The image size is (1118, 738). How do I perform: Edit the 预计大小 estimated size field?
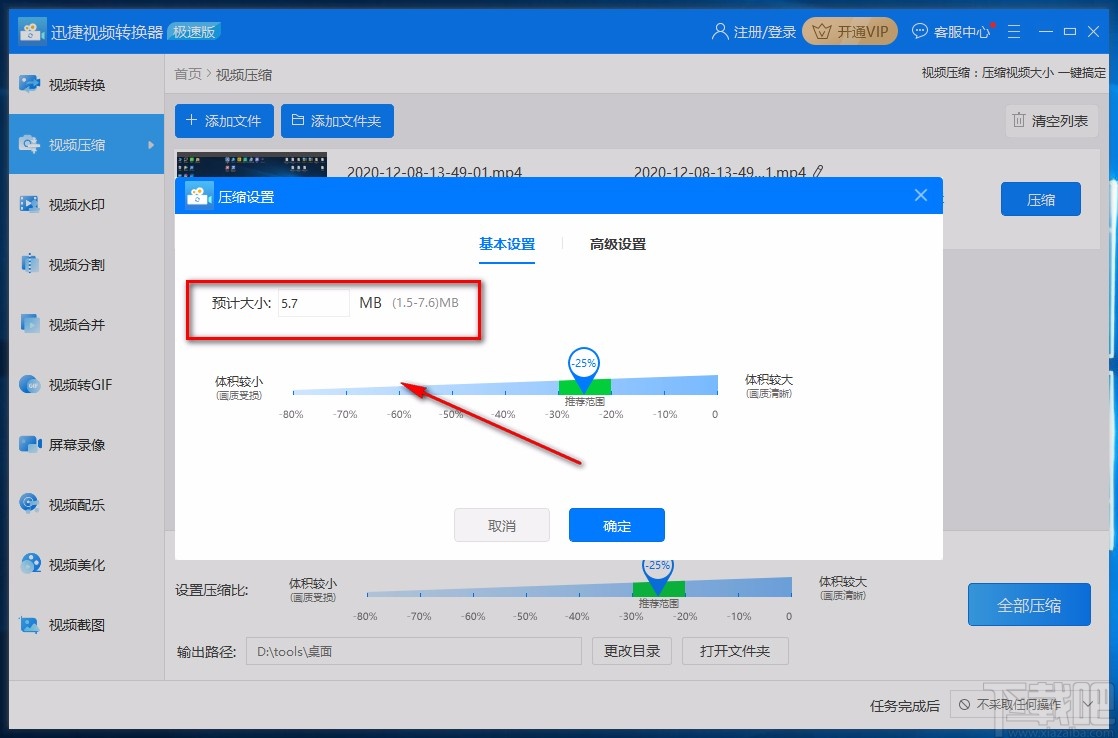(313, 303)
